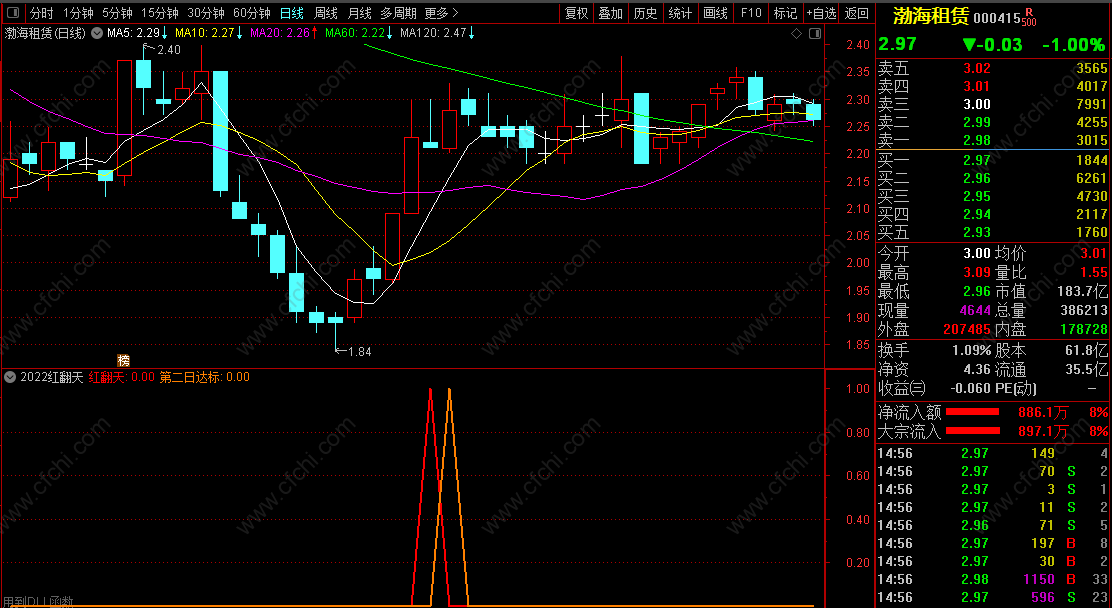
Task: Select the 日线 daily period tab
Action: point(291,13)
